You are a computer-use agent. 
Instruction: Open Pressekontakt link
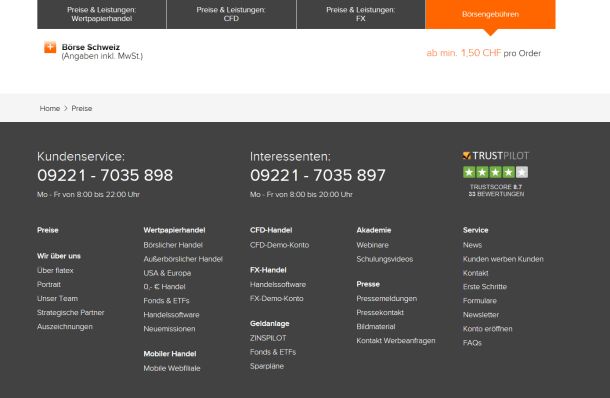coord(380,312)
